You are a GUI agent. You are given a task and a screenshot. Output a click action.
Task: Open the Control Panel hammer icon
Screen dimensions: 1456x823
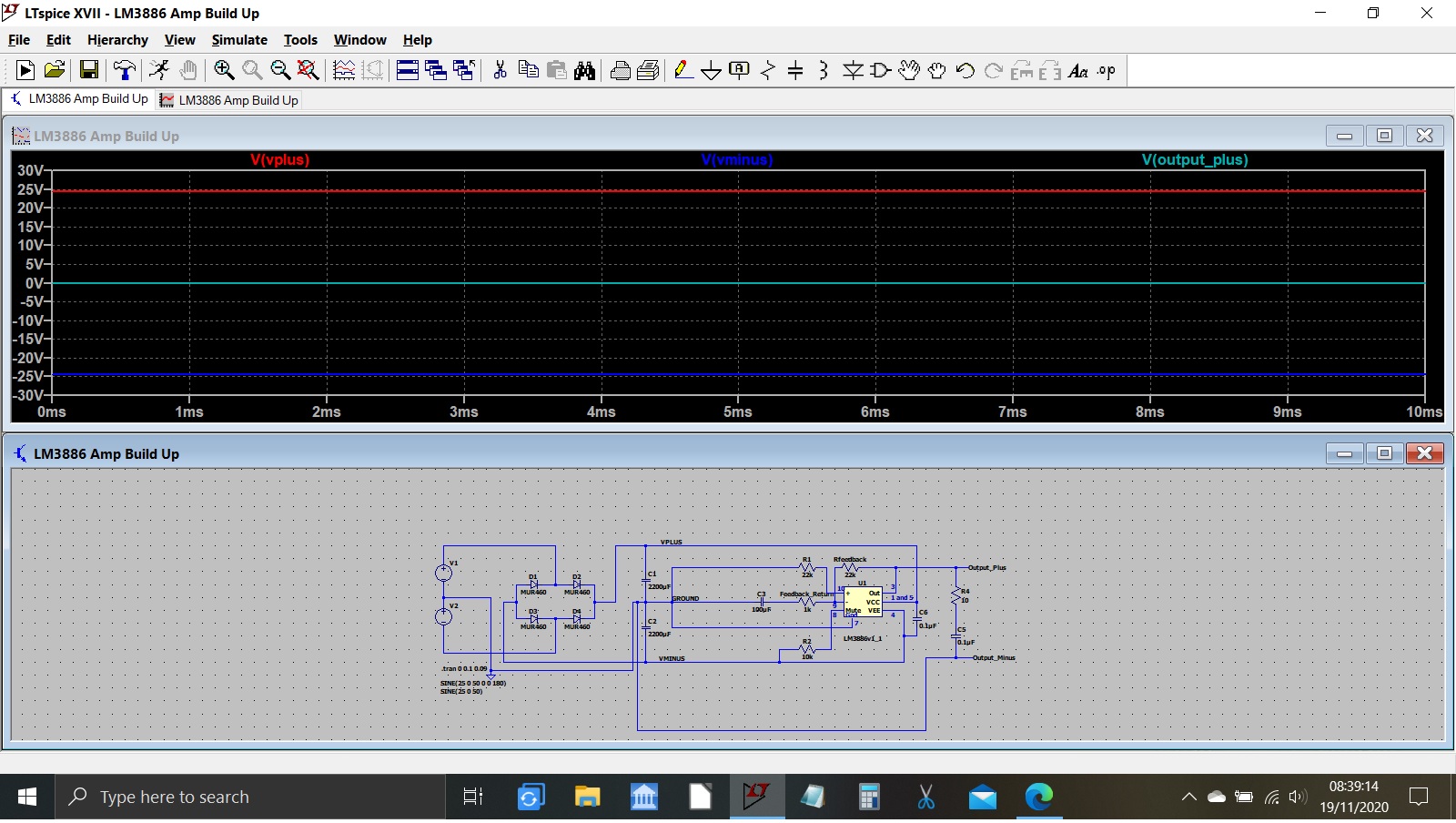124,70
